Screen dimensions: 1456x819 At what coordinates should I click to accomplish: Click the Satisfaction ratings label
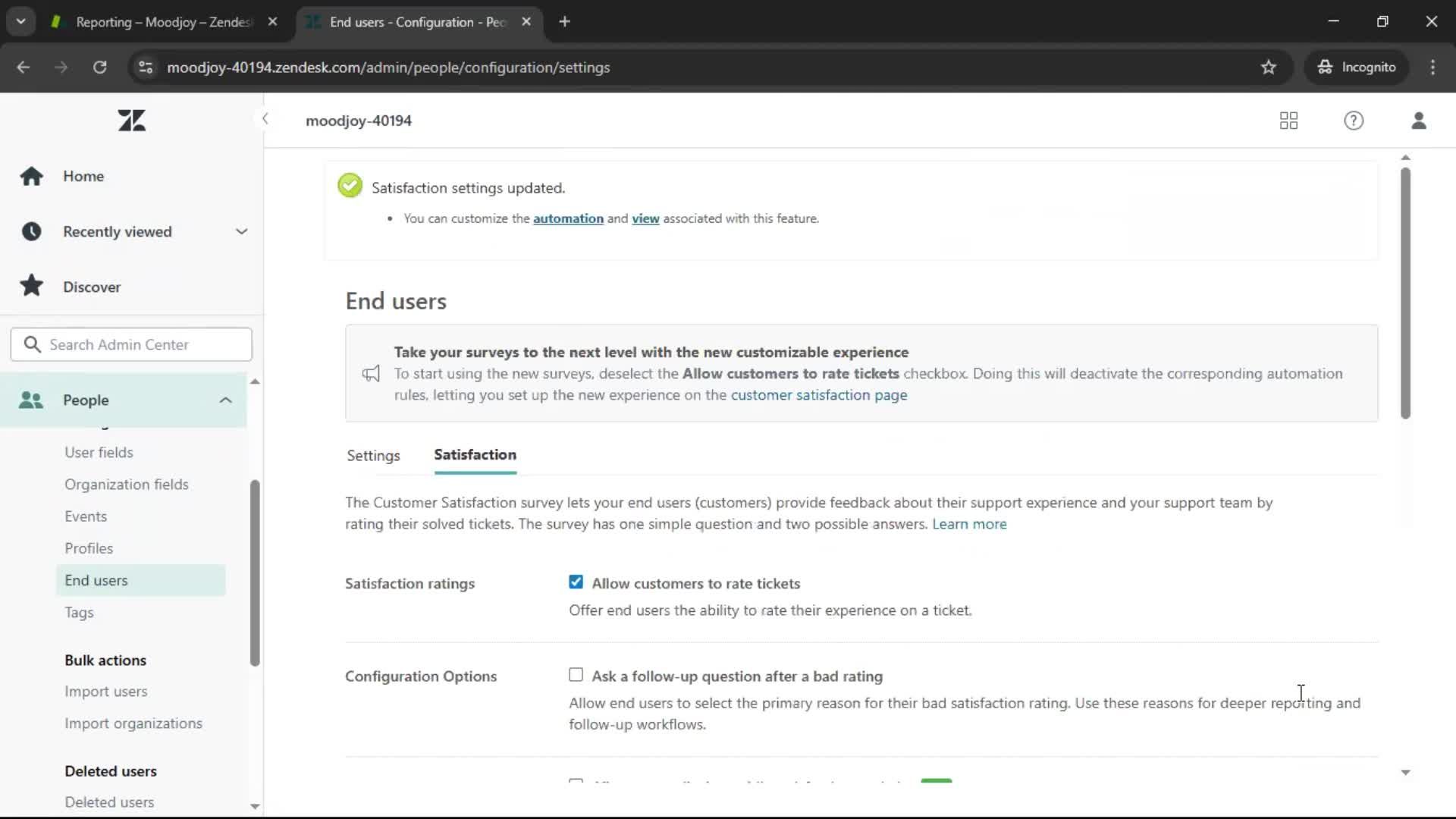coord(409,583)
